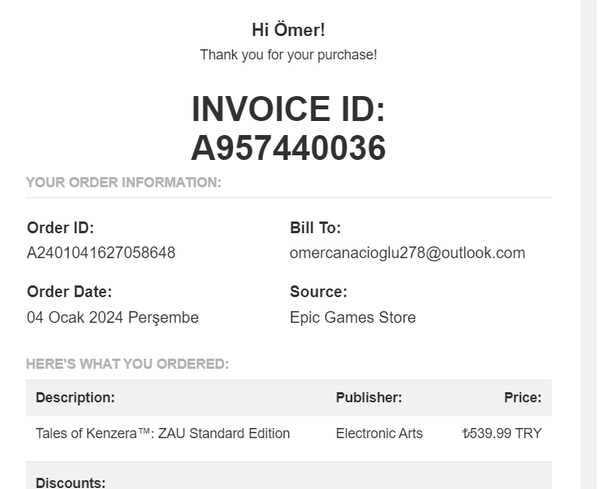Screen dimensions: 600x489
Task: Select the Order ID value A2401041627058648
Action: click(x=101, y=253)
